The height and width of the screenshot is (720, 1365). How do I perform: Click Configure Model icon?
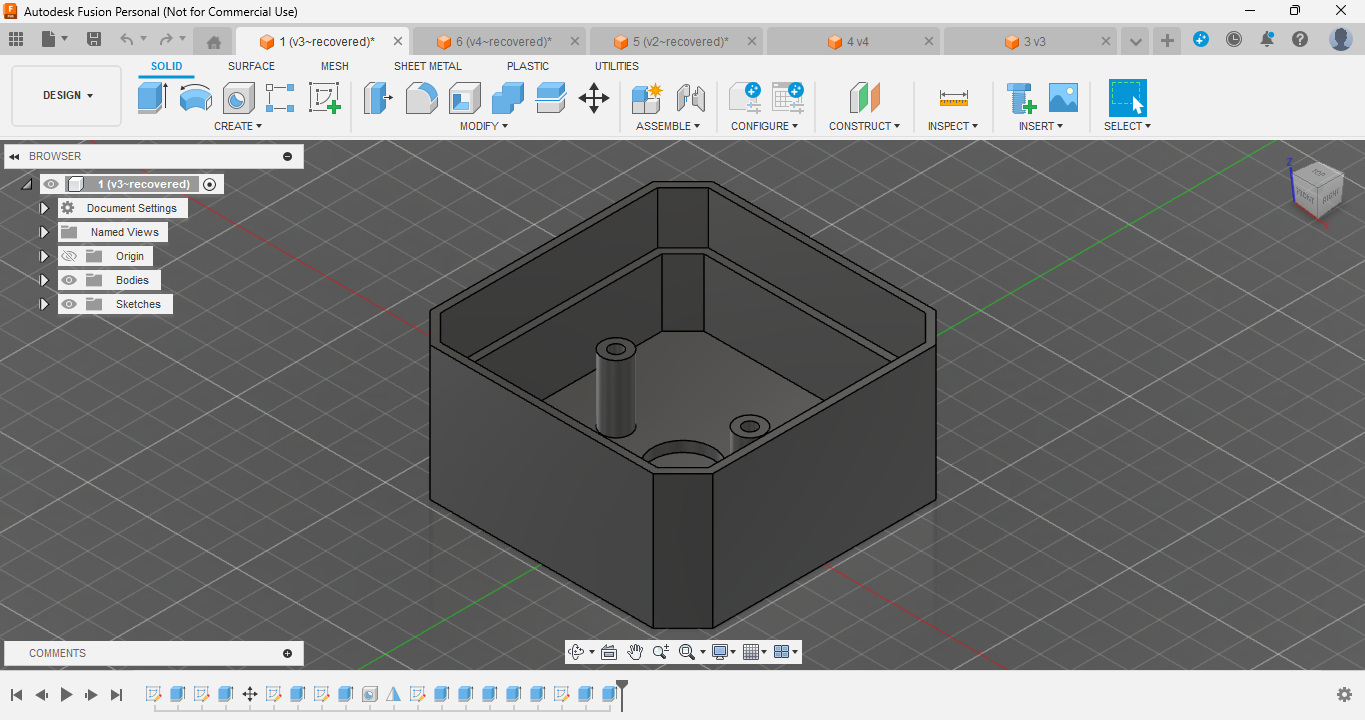click(x=744, y=98)
